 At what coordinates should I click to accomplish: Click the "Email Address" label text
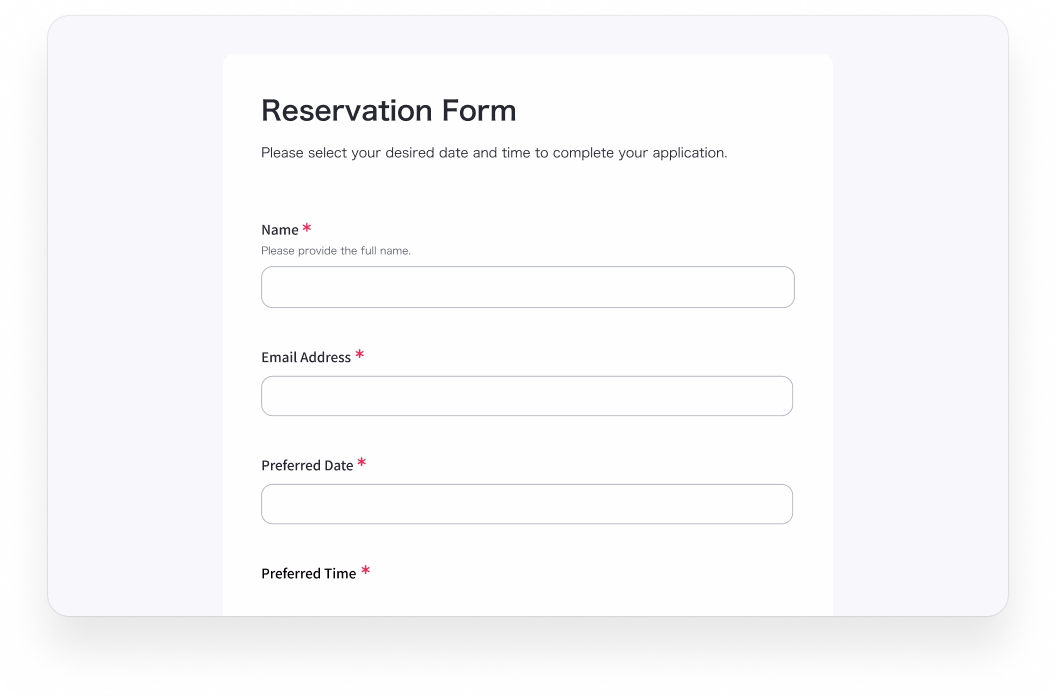[306, 357]
